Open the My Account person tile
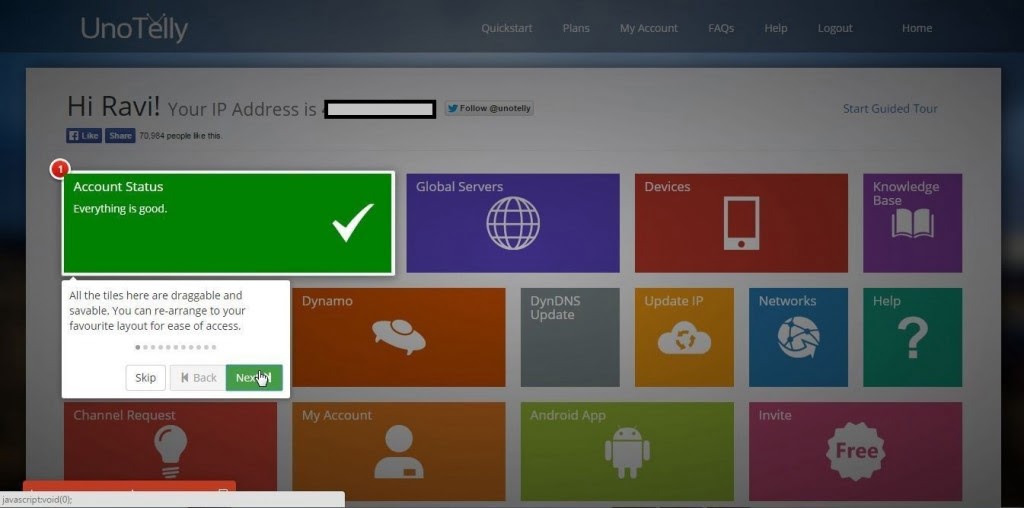The height and width of the screenshot is (508, 1024). click(x=398, y=451)
